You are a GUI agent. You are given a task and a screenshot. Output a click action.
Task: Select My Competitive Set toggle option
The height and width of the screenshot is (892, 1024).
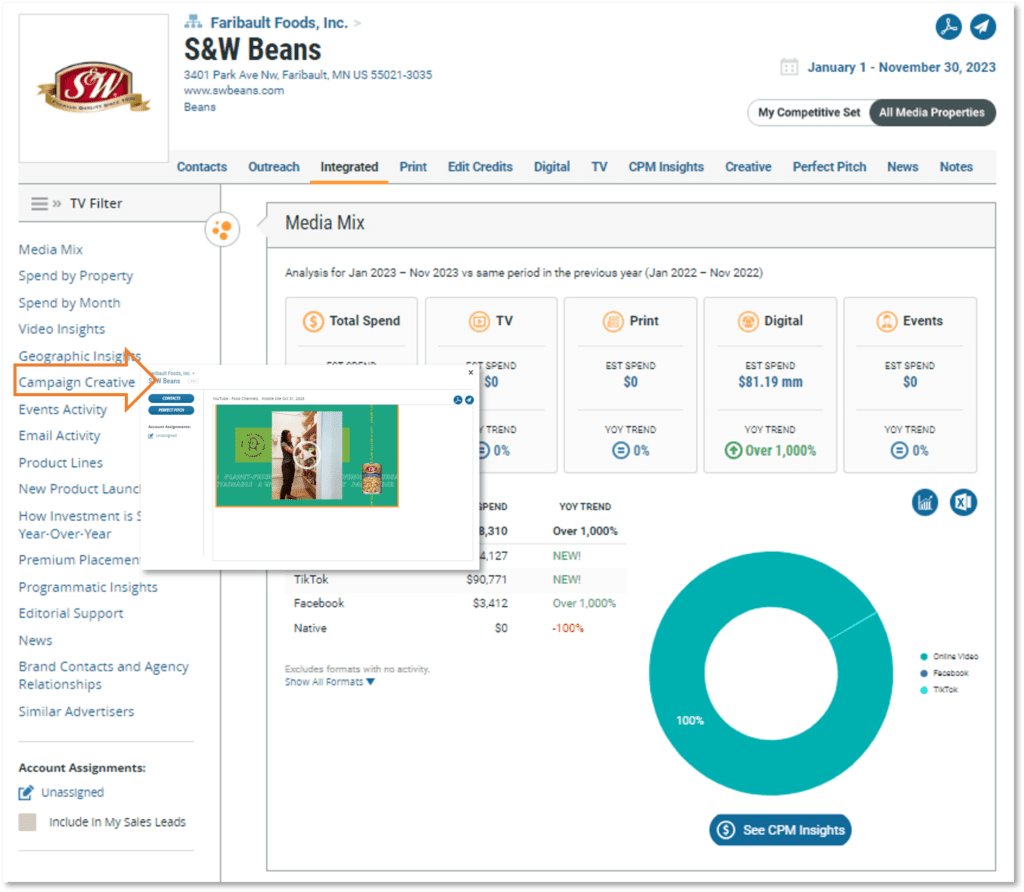[x=808, y=112]
